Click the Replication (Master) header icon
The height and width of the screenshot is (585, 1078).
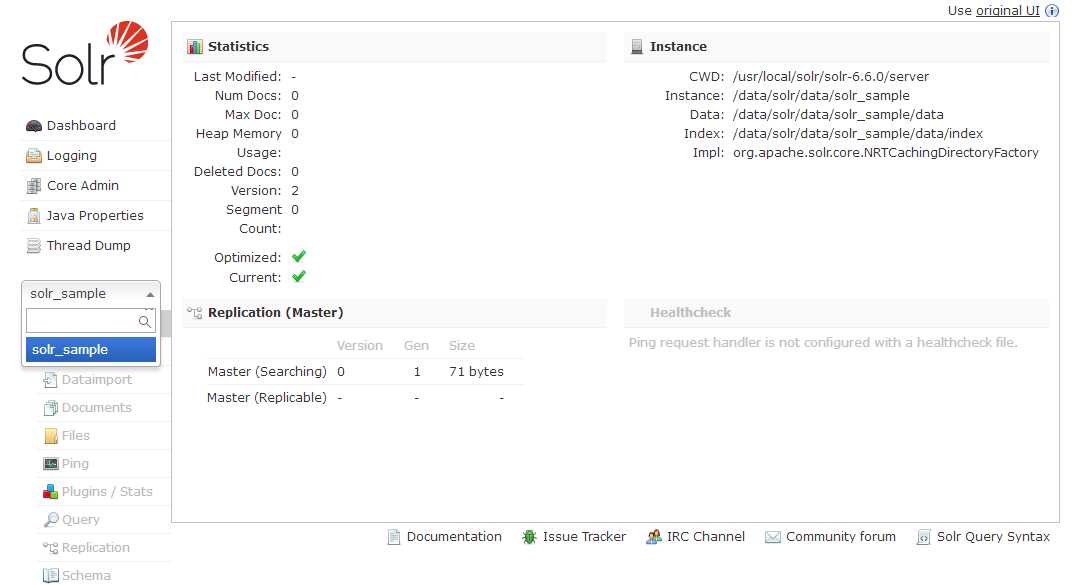pyautogui.click(x=195, y=313)
